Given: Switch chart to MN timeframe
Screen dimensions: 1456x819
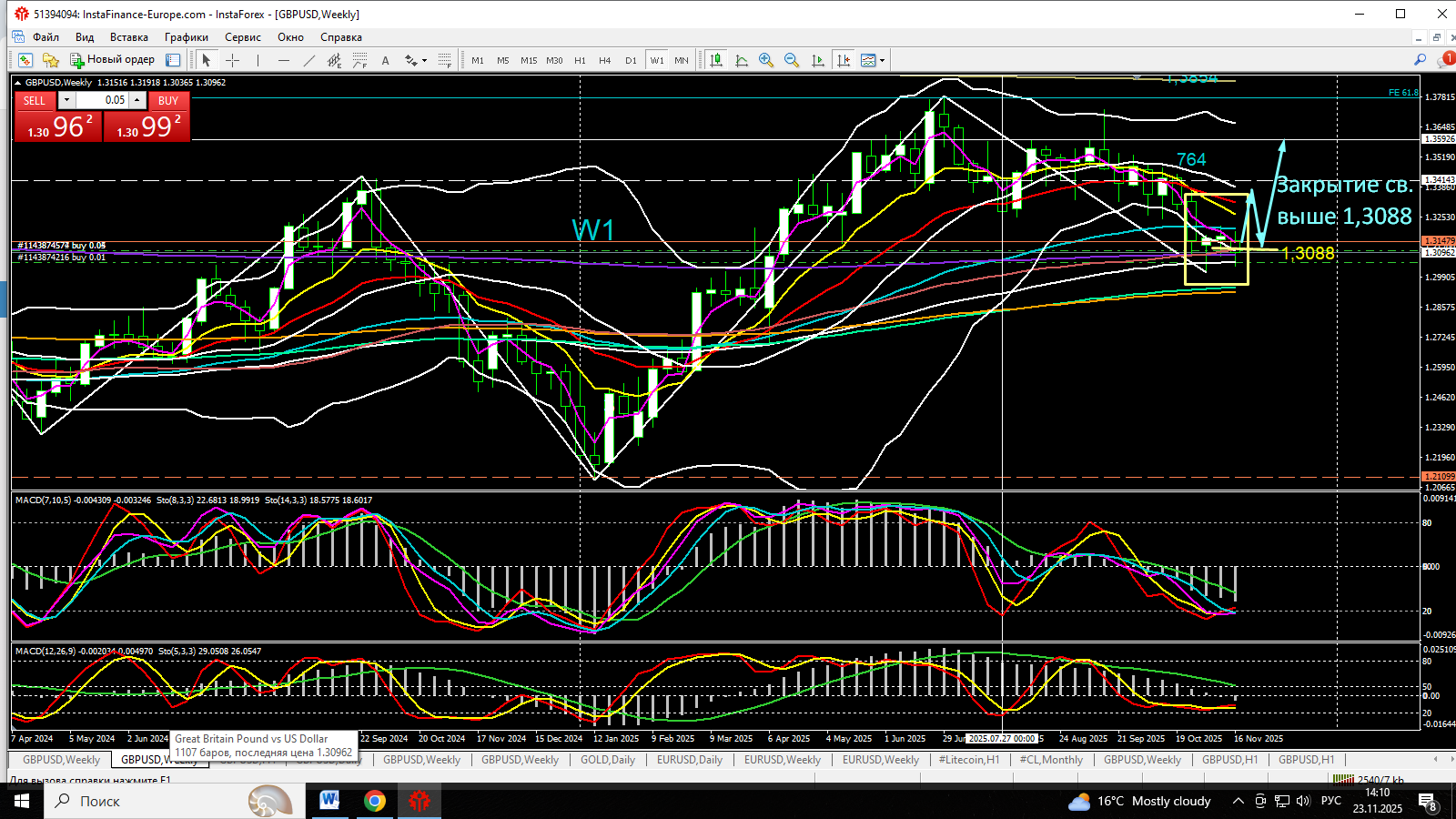Looking at the screenshot, I should coord(682,60).
